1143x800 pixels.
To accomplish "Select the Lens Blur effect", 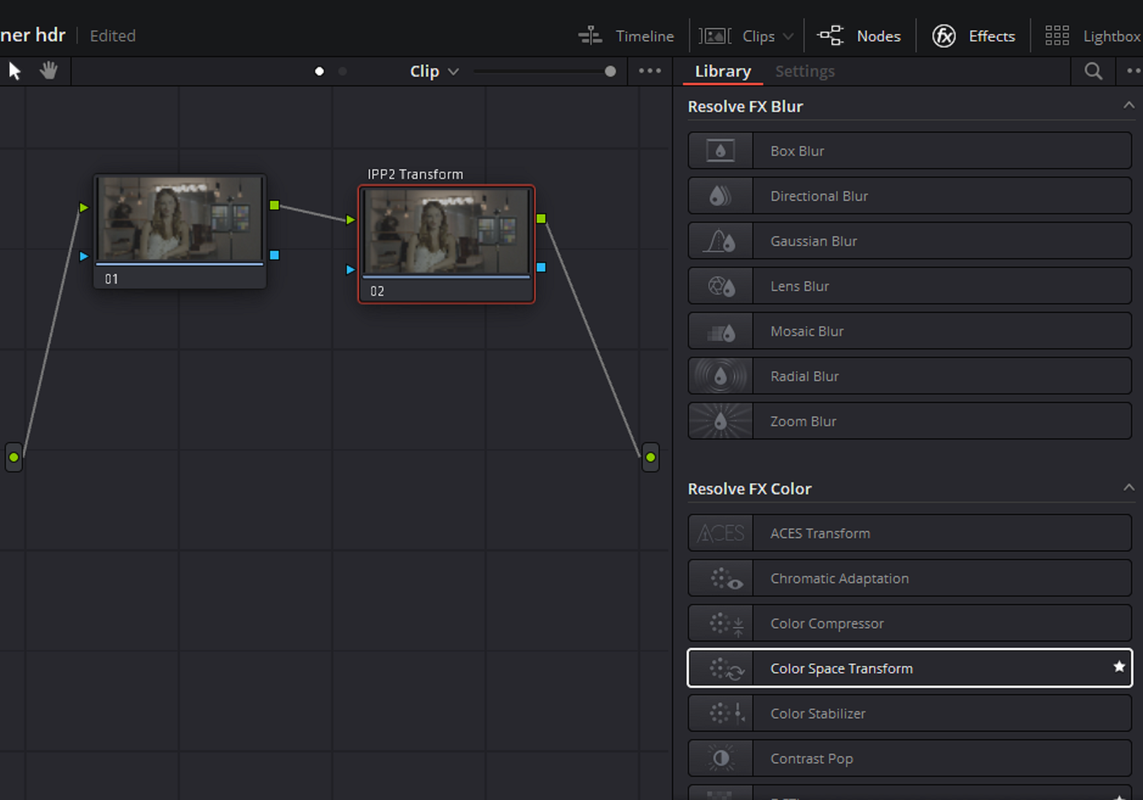I will pyautogui.click(x=910, y=286).
